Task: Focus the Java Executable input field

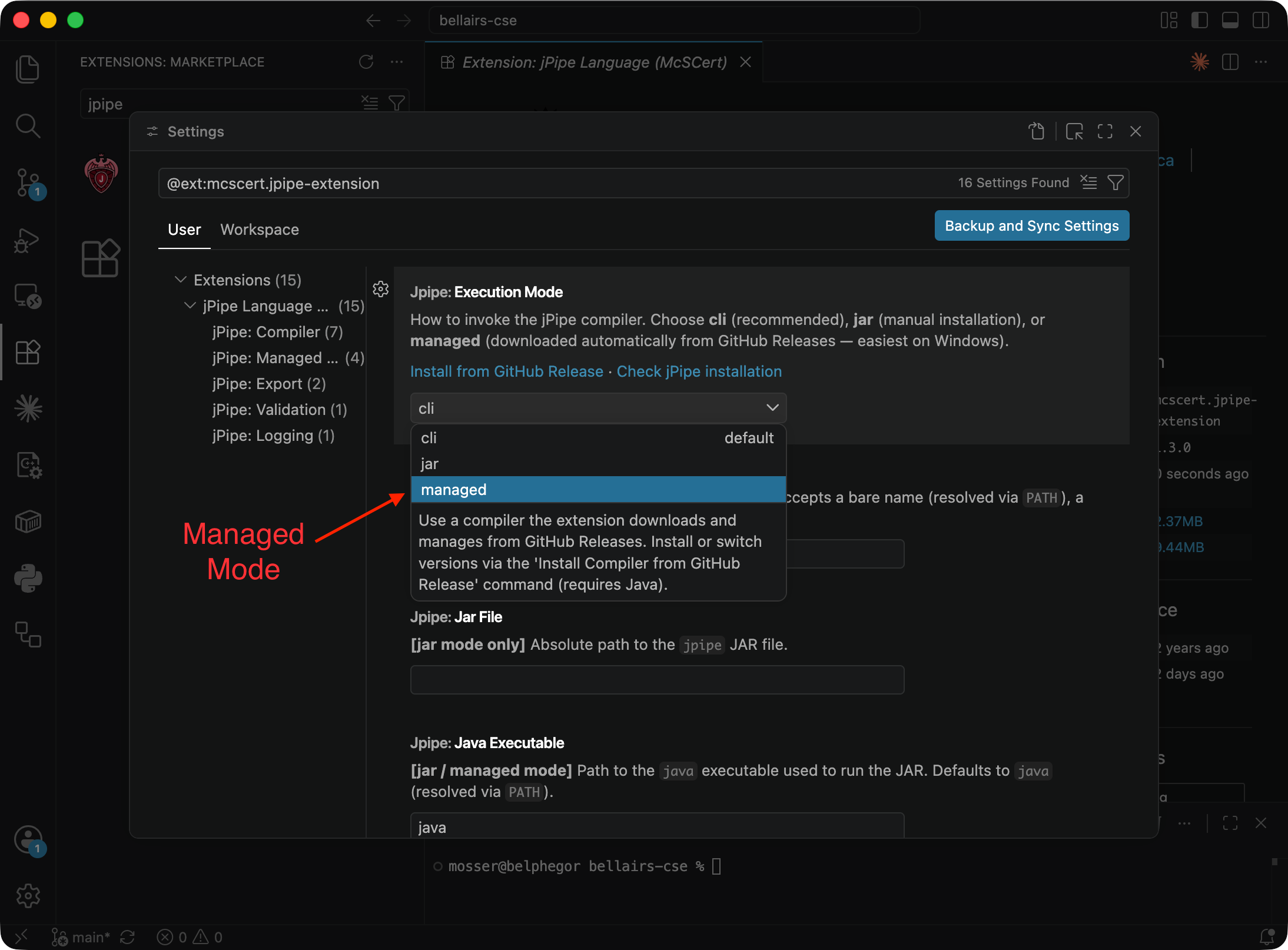Action: coord(657,826)
